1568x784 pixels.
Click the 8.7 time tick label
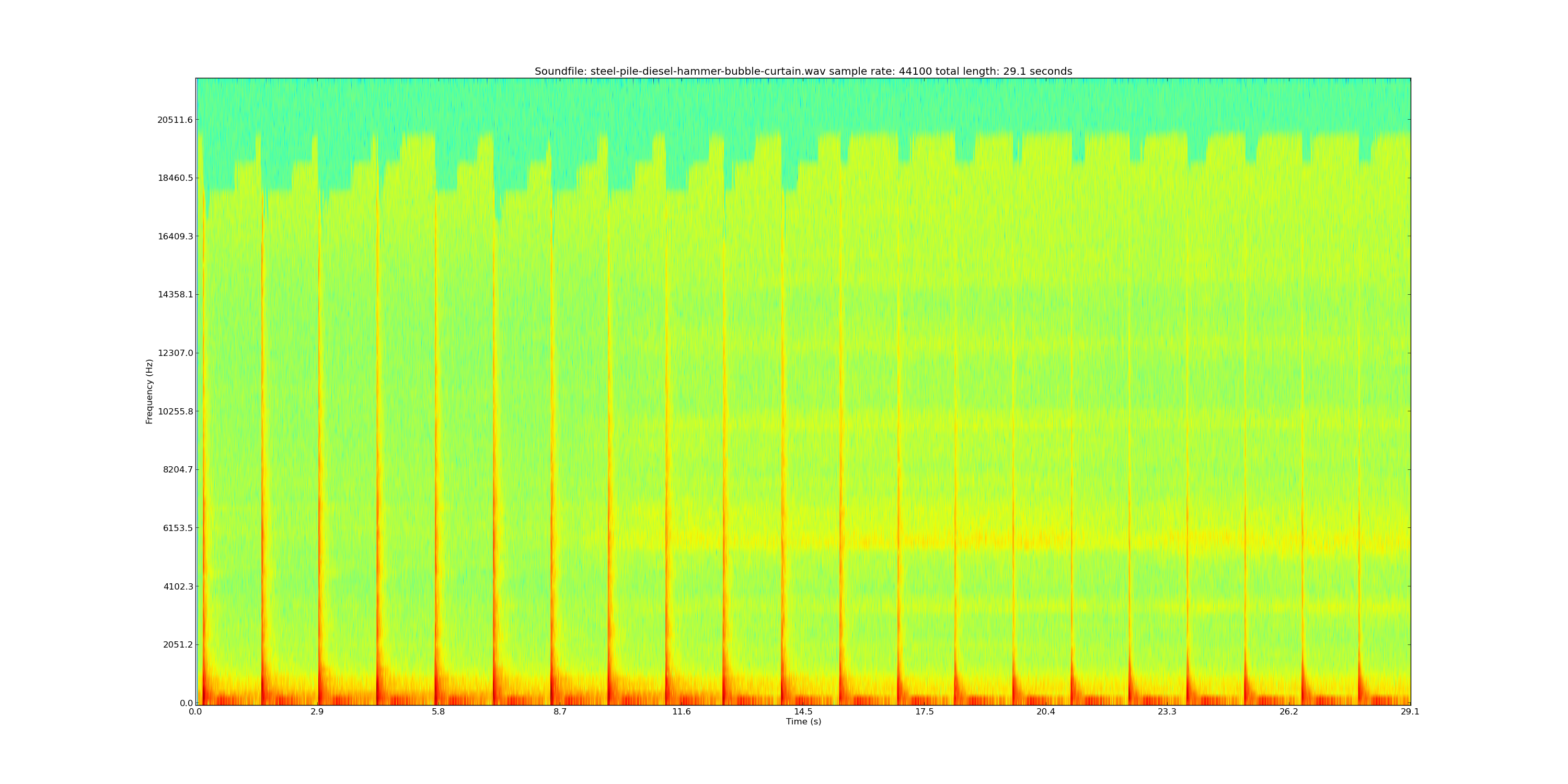560,711
